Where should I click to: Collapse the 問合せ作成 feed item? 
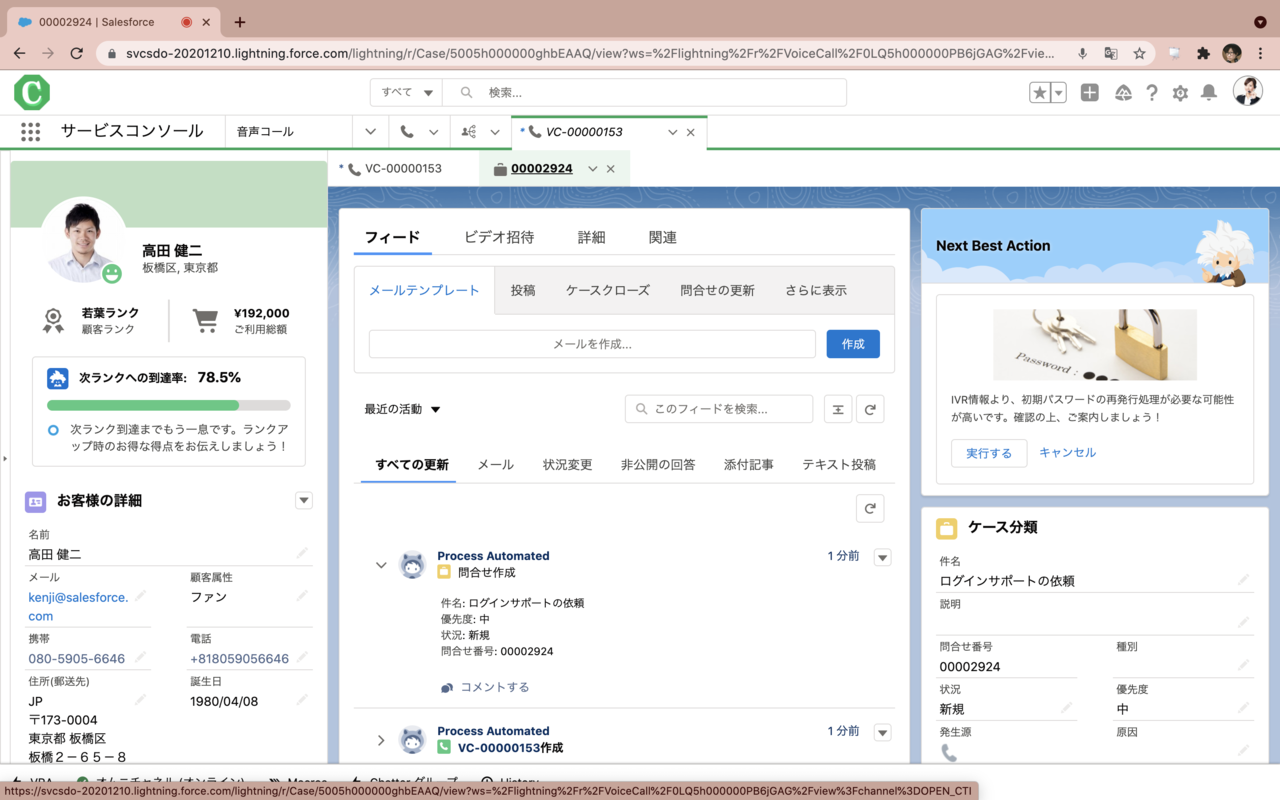[x=381, y=565]
